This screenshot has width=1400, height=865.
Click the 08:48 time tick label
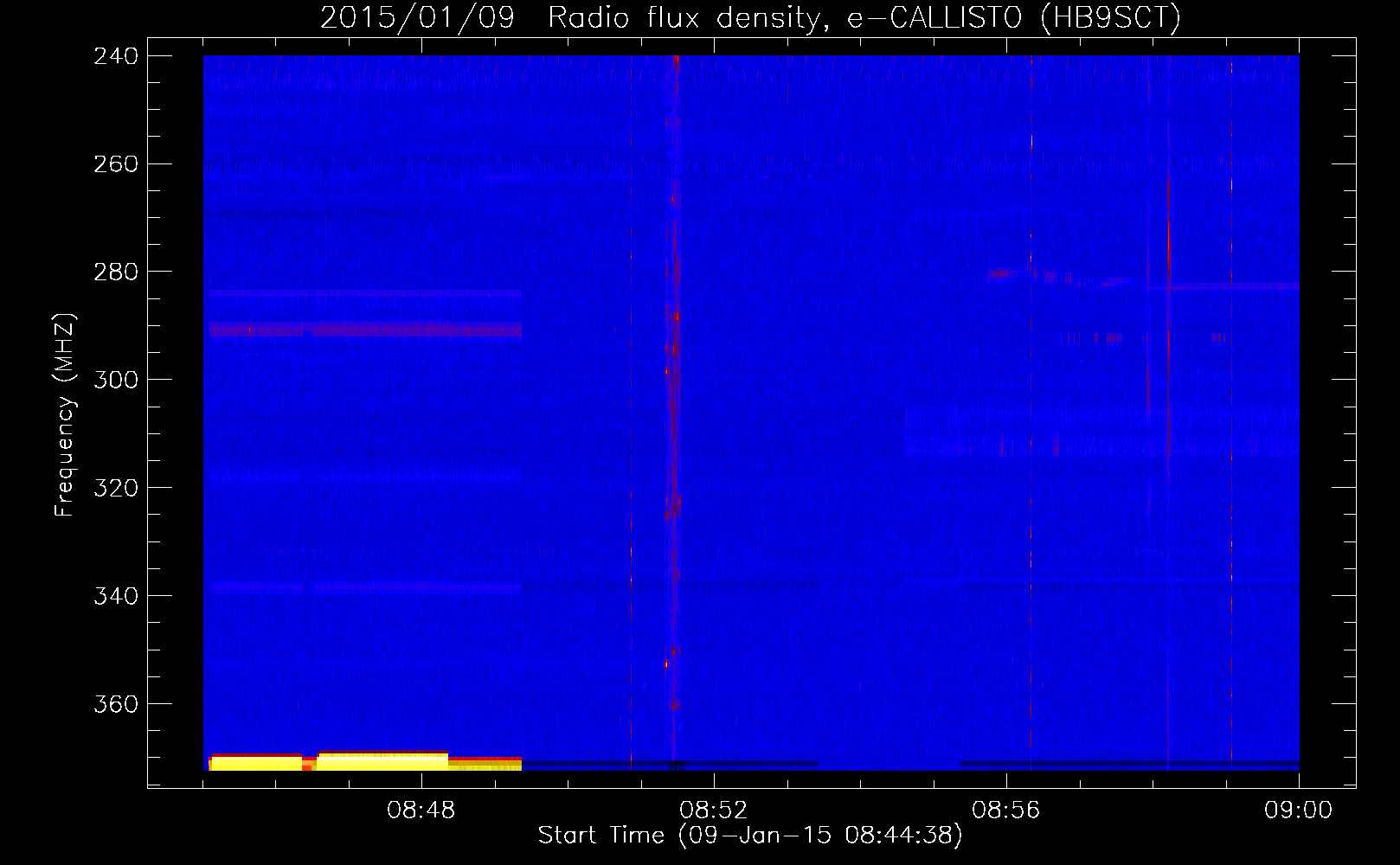421,811
